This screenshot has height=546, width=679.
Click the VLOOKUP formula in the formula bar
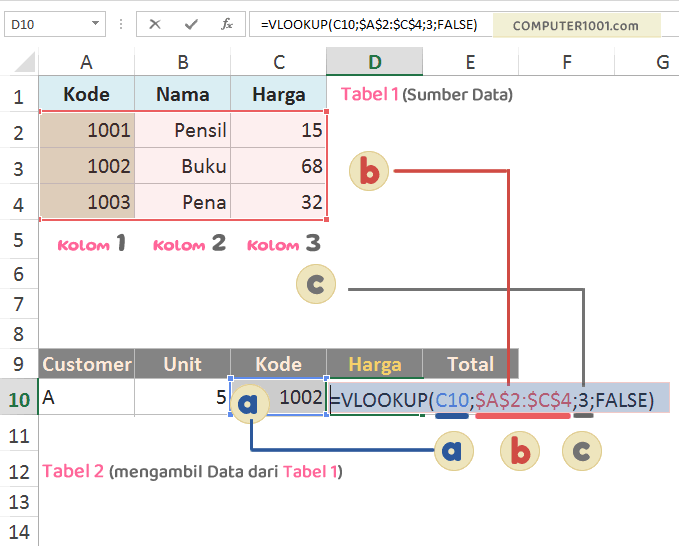(x=369, y=24)
